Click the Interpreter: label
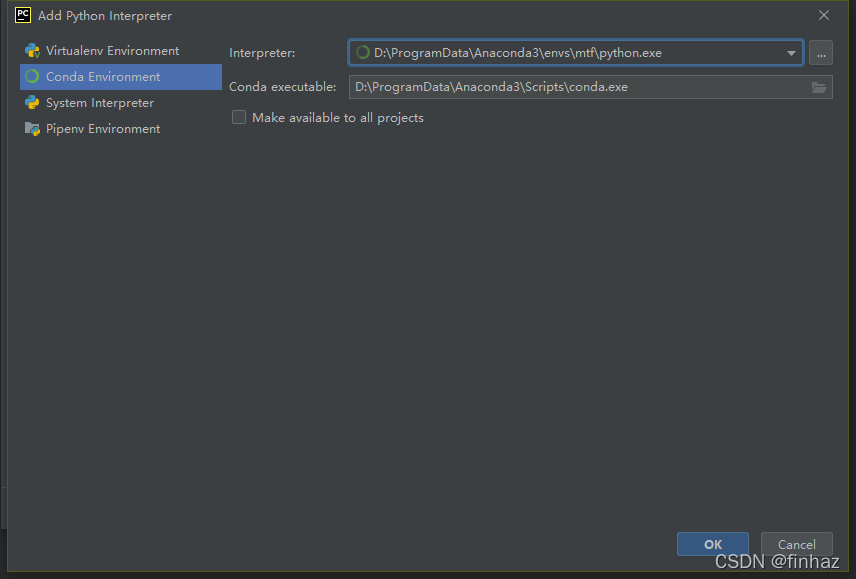856x579 pixels. pos(262,53)
